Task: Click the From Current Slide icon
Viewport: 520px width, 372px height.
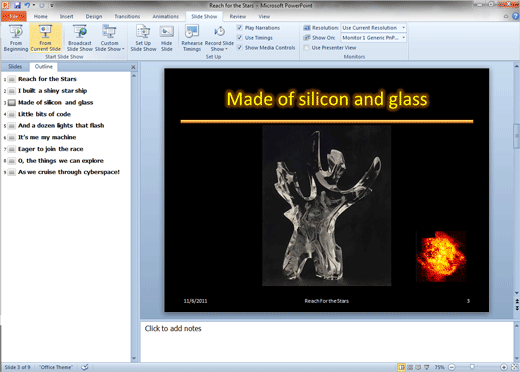Action: (x=45, y=32)
